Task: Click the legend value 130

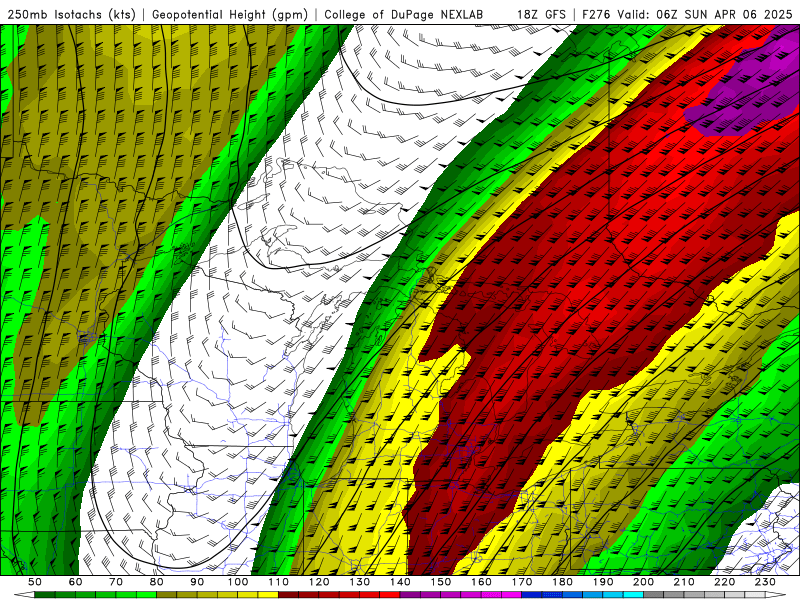Action: pyautogui.click(x=360, y=582)
